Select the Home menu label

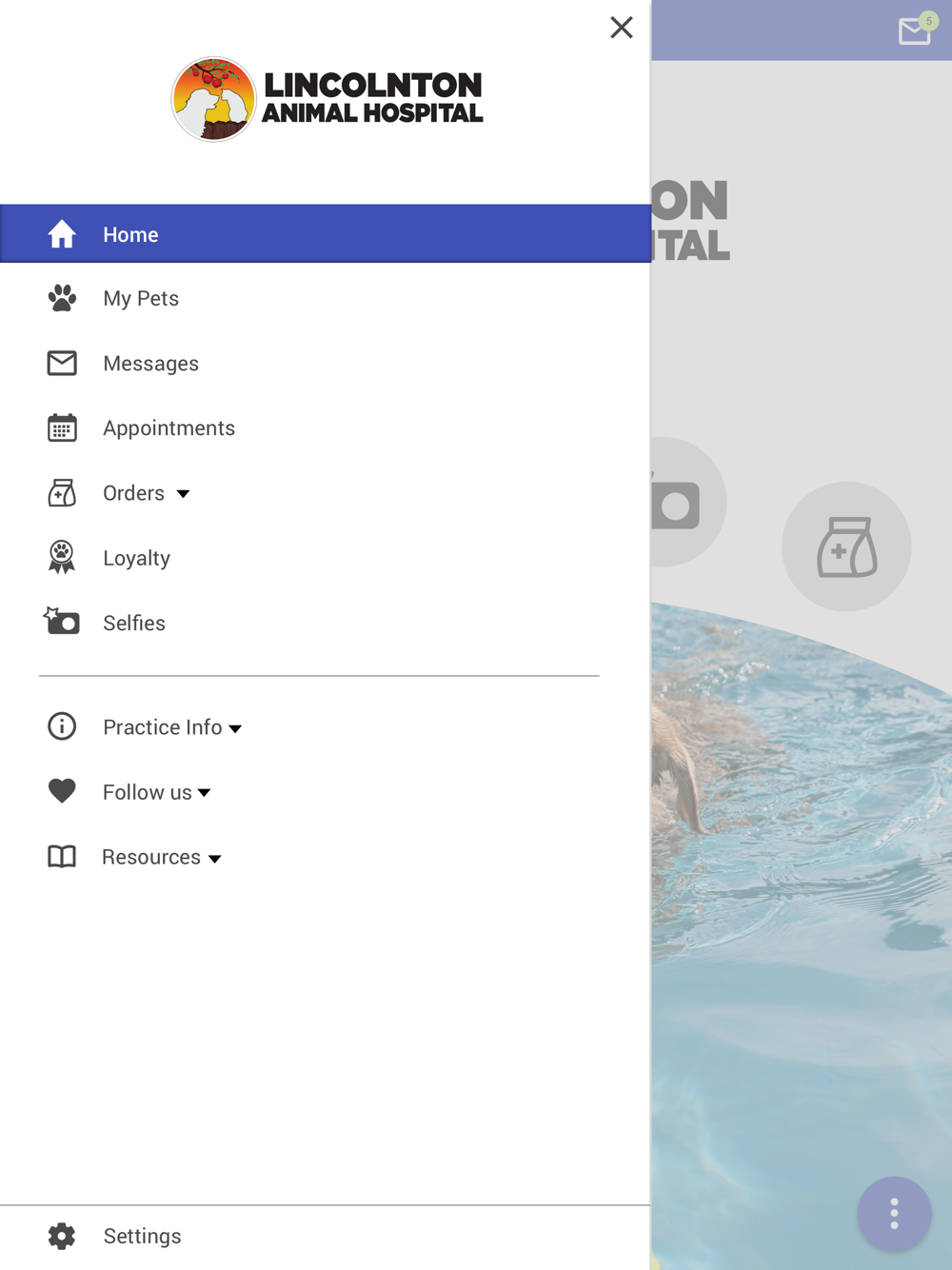pos(130,234)
